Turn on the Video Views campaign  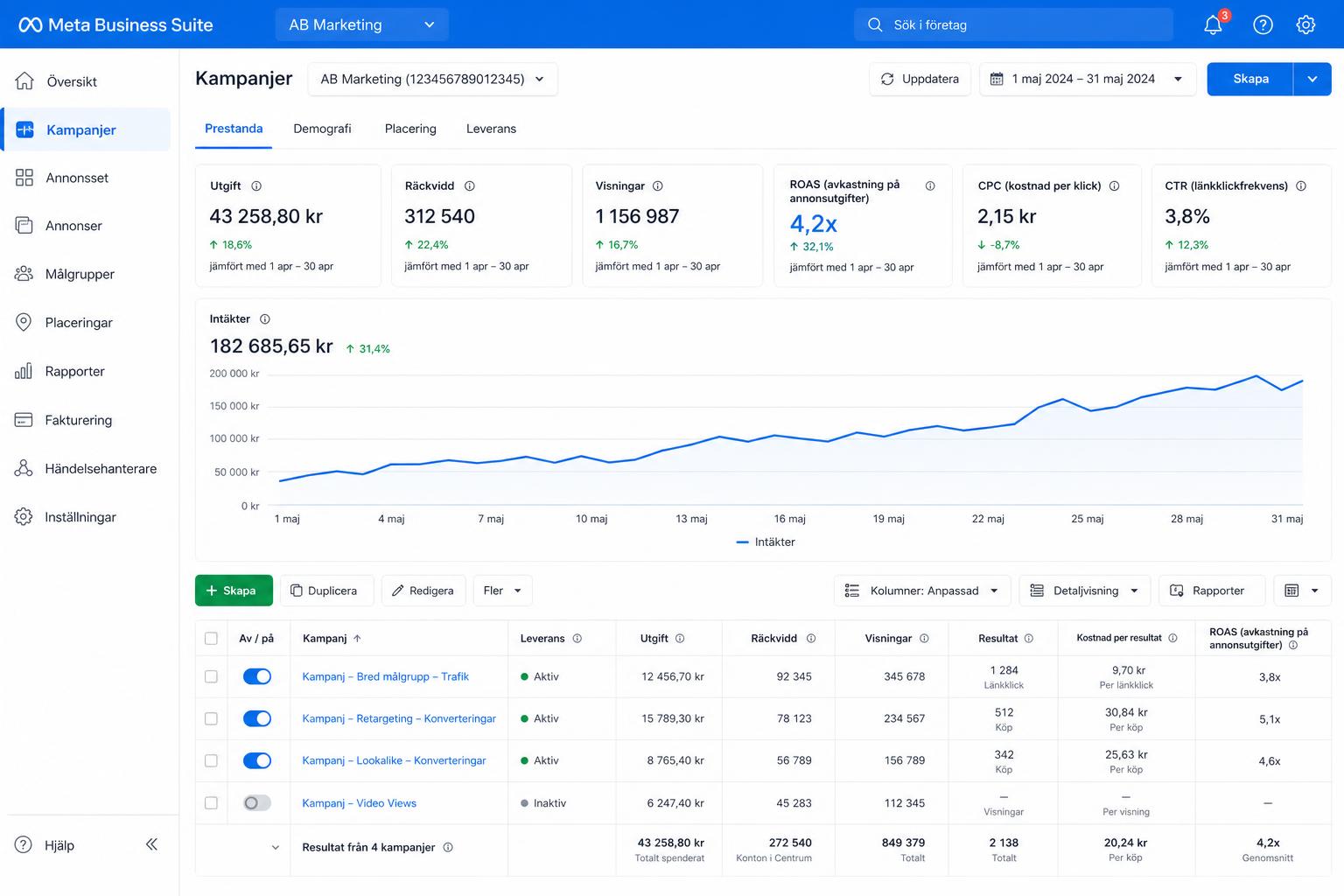[257, 803]
